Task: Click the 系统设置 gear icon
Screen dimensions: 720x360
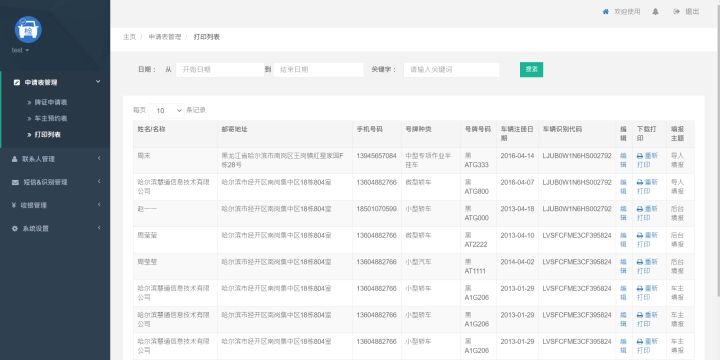Action: pyautogui.click(x=15, y=228)
